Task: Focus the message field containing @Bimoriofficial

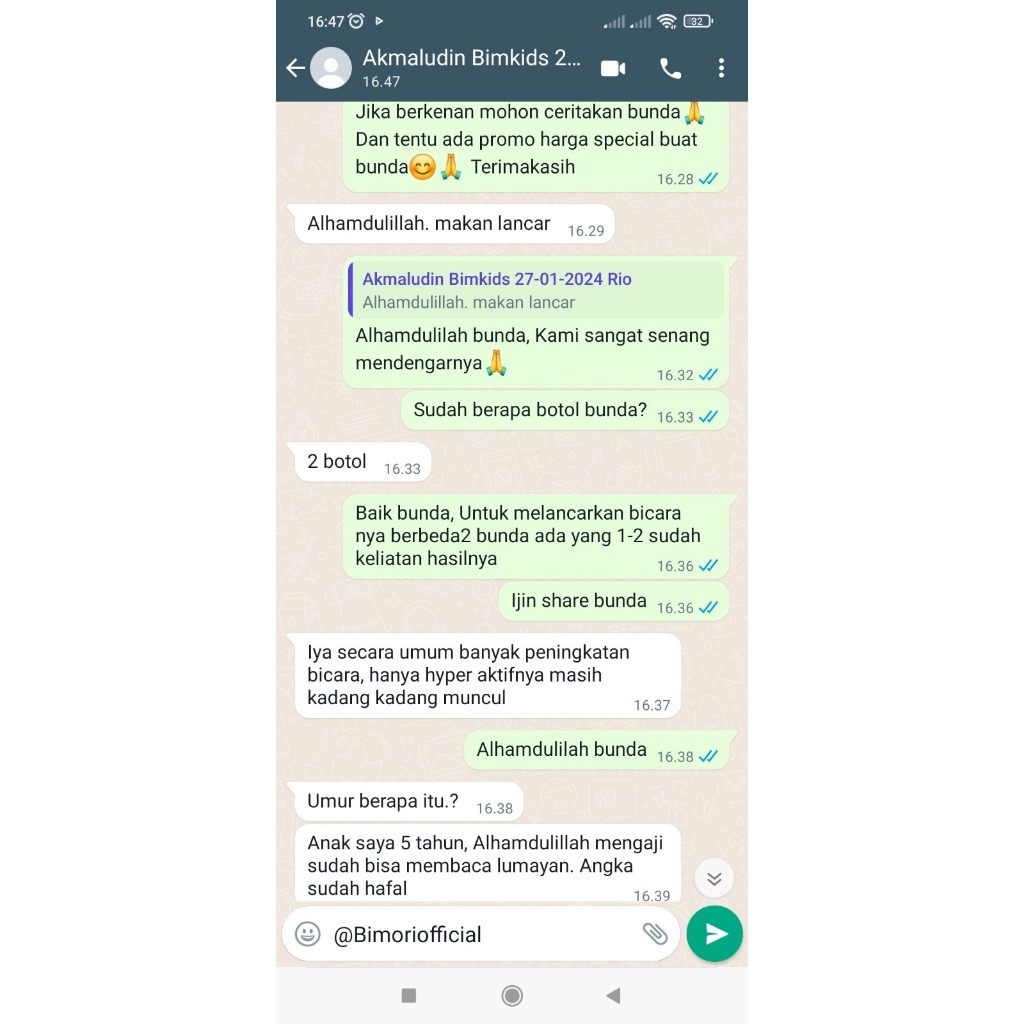Action: pos(483,934)
